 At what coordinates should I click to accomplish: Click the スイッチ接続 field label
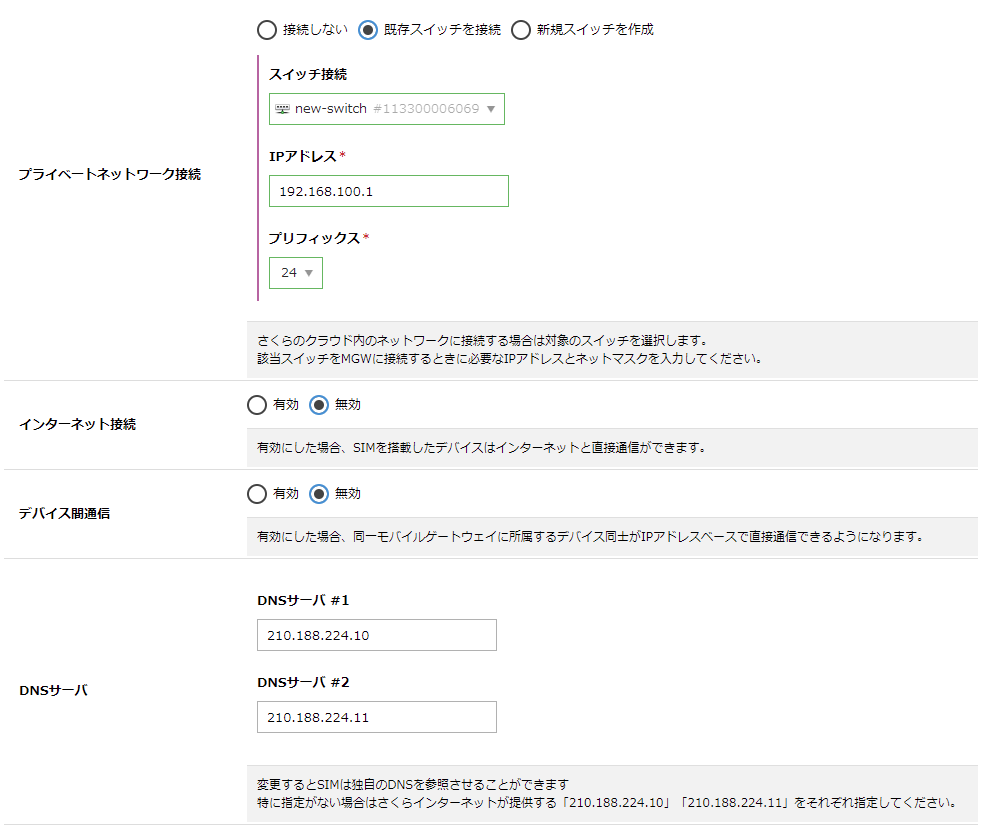tap(308, 75)
